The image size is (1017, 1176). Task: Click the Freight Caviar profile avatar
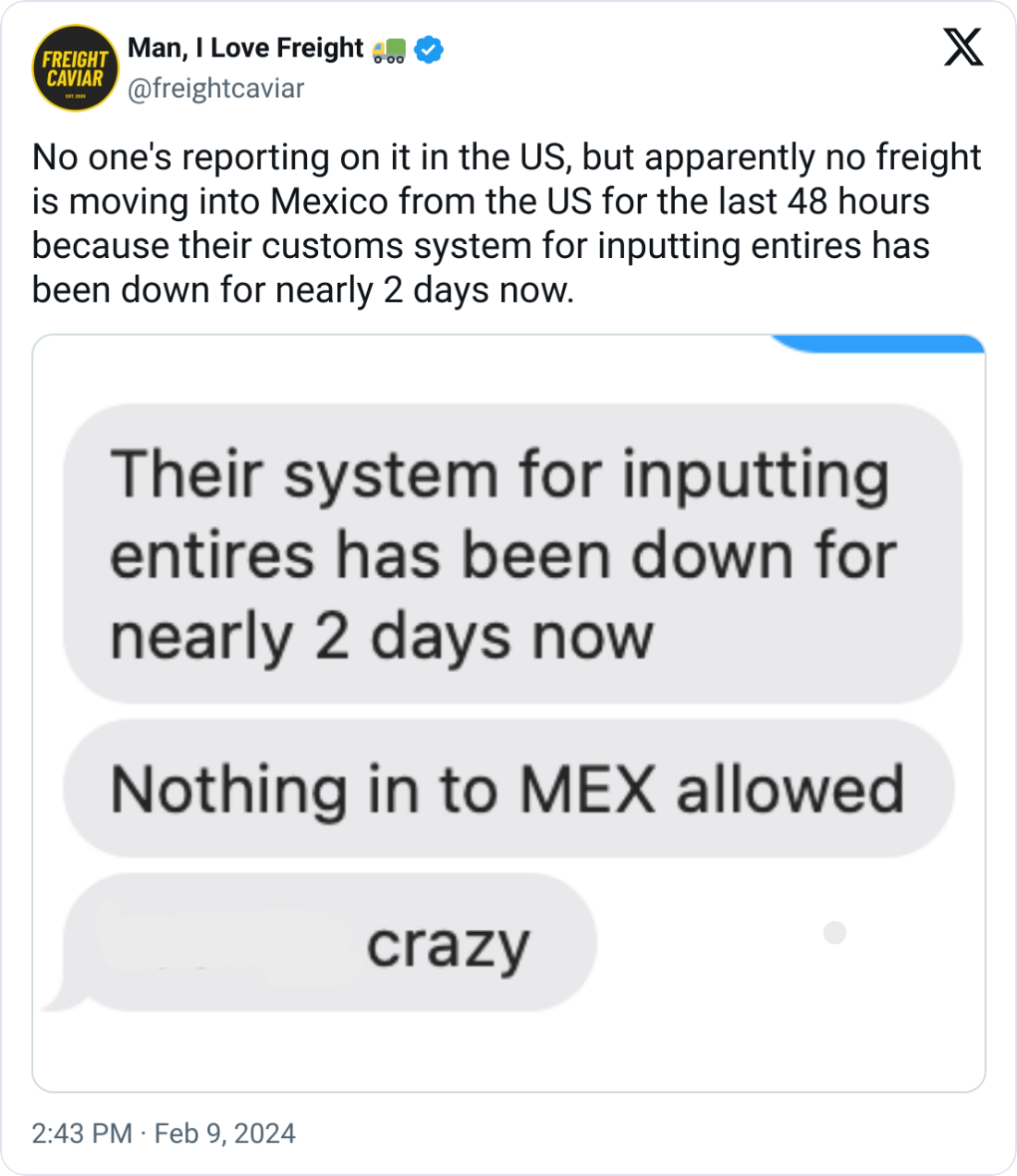tap(76, 68)
